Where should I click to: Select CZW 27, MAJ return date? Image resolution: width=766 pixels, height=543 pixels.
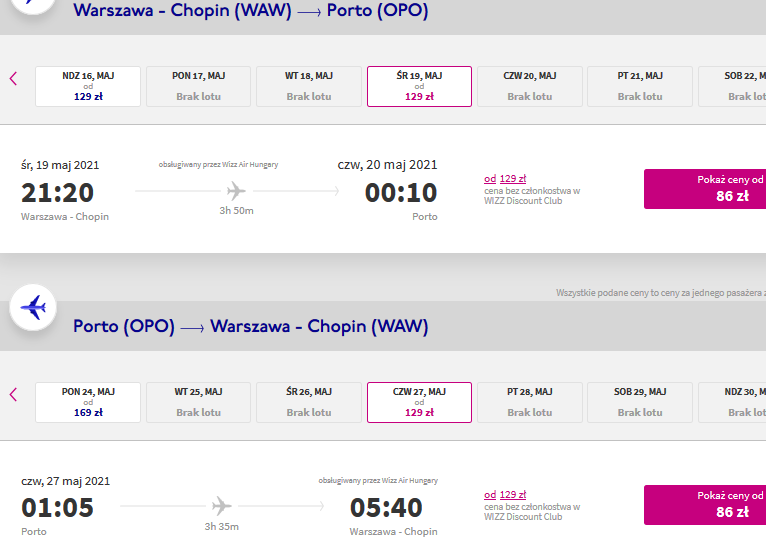[419, 402]
